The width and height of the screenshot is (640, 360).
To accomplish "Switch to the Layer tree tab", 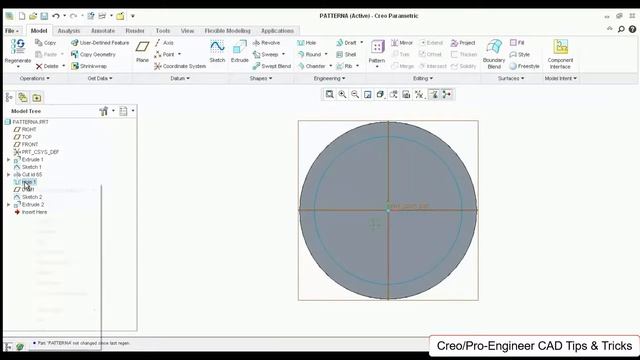I will coord(23,97).
